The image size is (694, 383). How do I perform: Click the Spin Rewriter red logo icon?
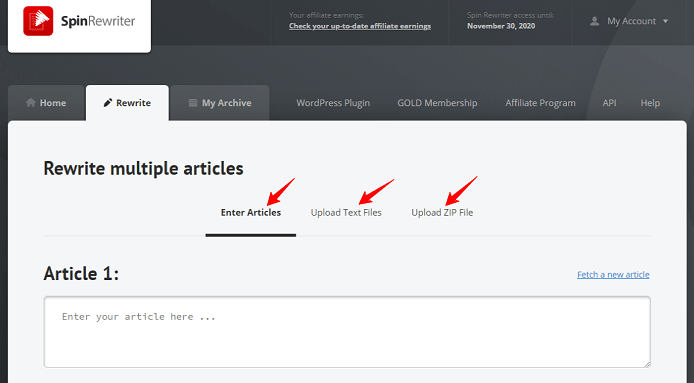click(x=38, y=21)
